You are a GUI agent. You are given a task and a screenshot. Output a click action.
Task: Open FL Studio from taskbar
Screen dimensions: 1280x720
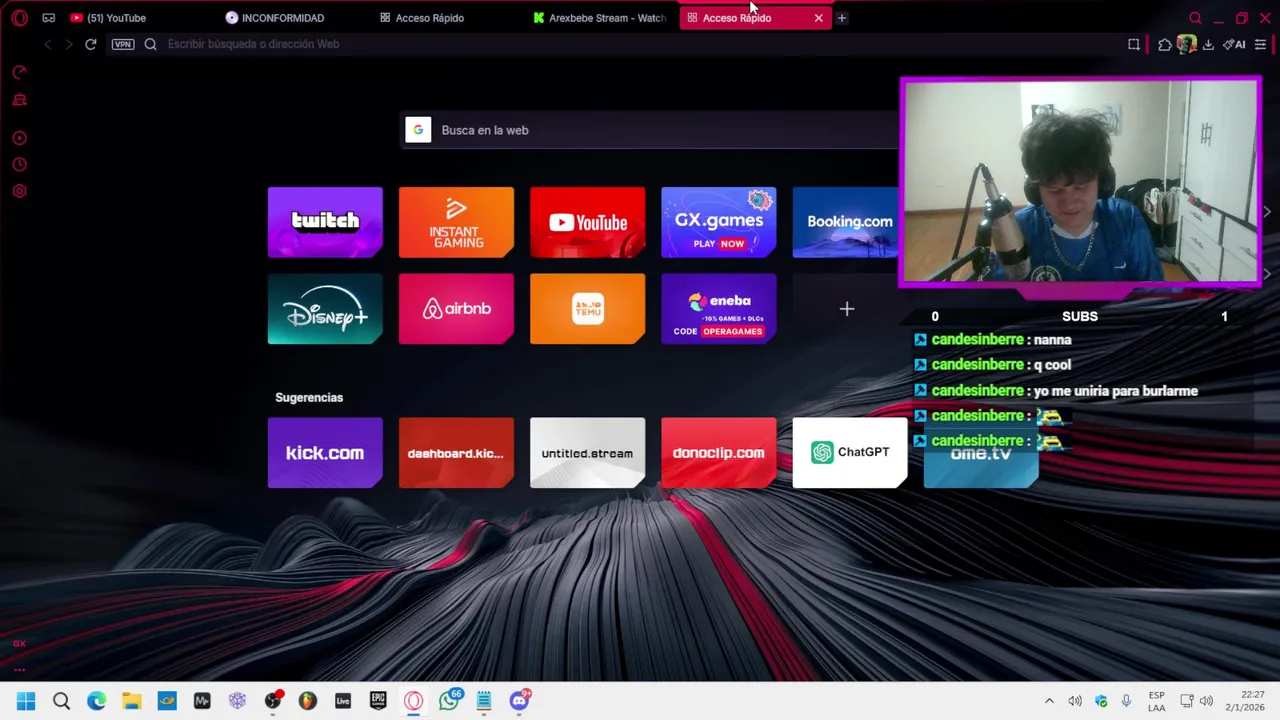click(307, 701)
